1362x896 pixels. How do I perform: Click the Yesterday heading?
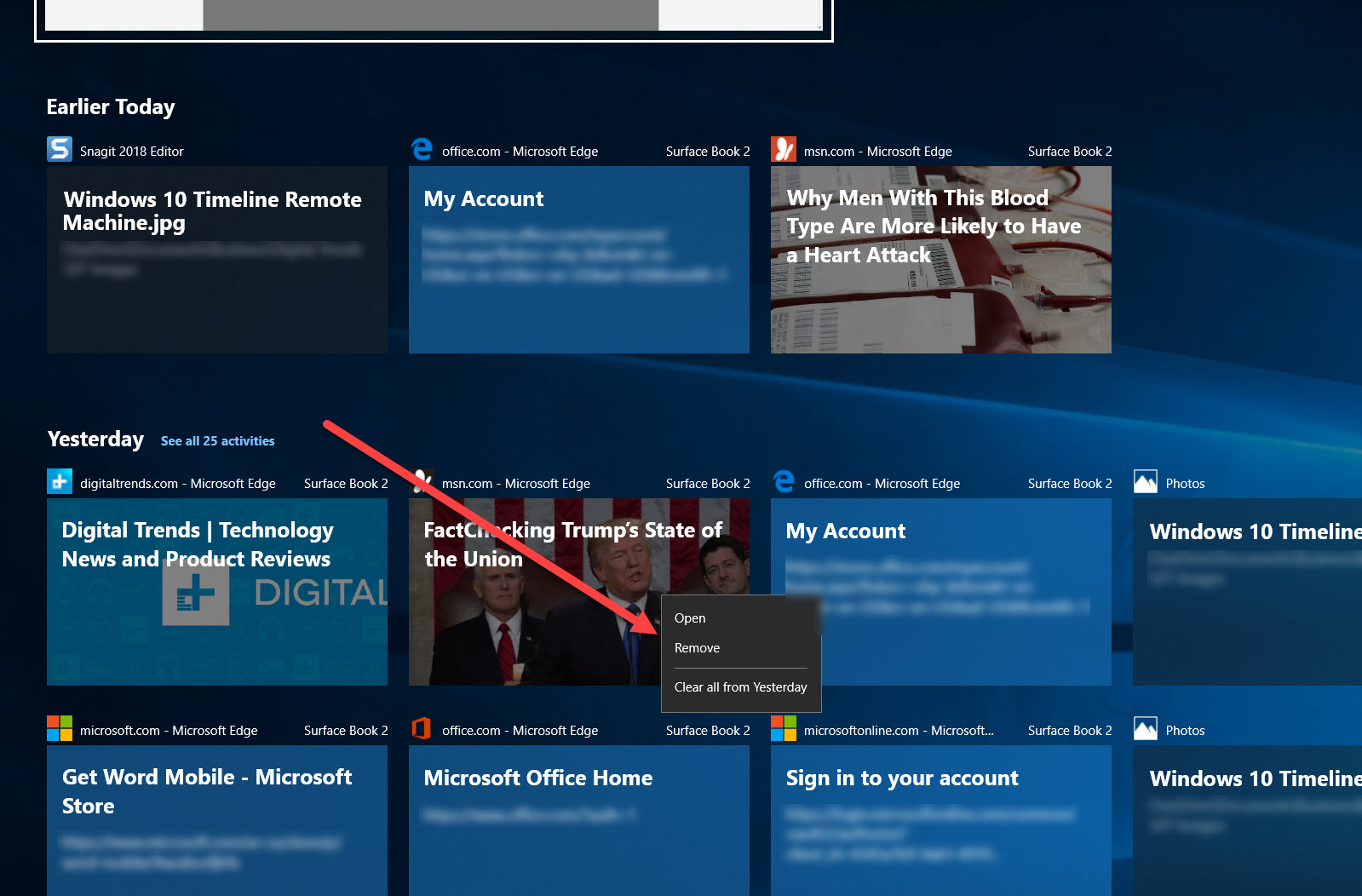[x=95, y=439]
